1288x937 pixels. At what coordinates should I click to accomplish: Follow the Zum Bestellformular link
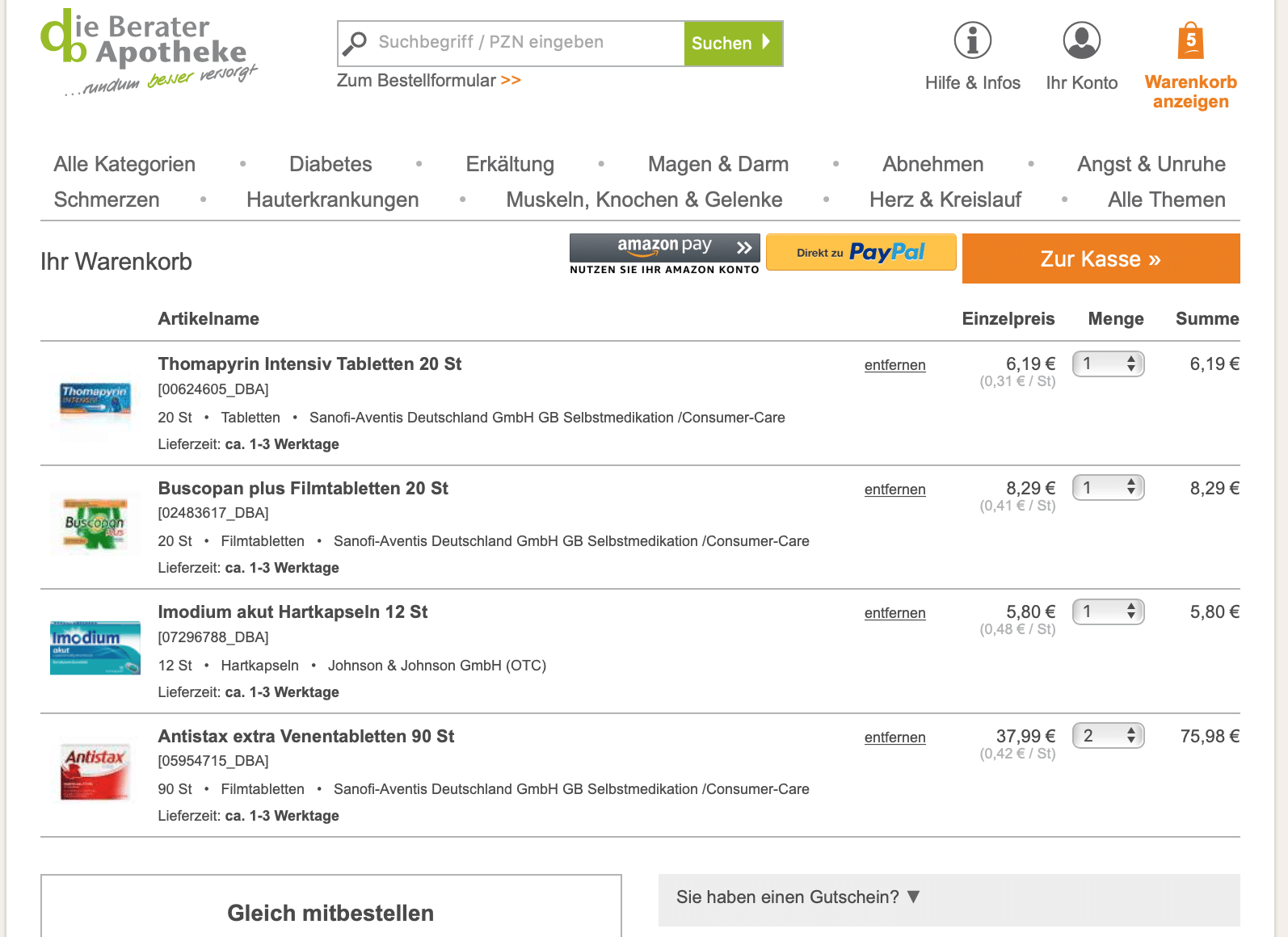429,81
